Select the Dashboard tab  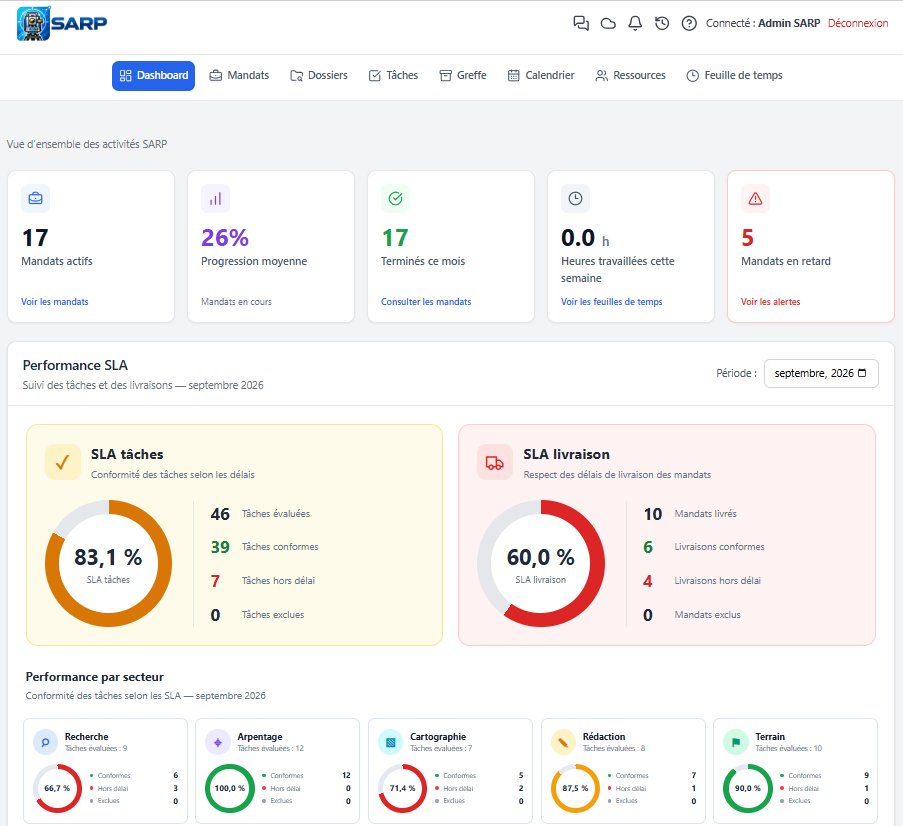click(153, 75)
